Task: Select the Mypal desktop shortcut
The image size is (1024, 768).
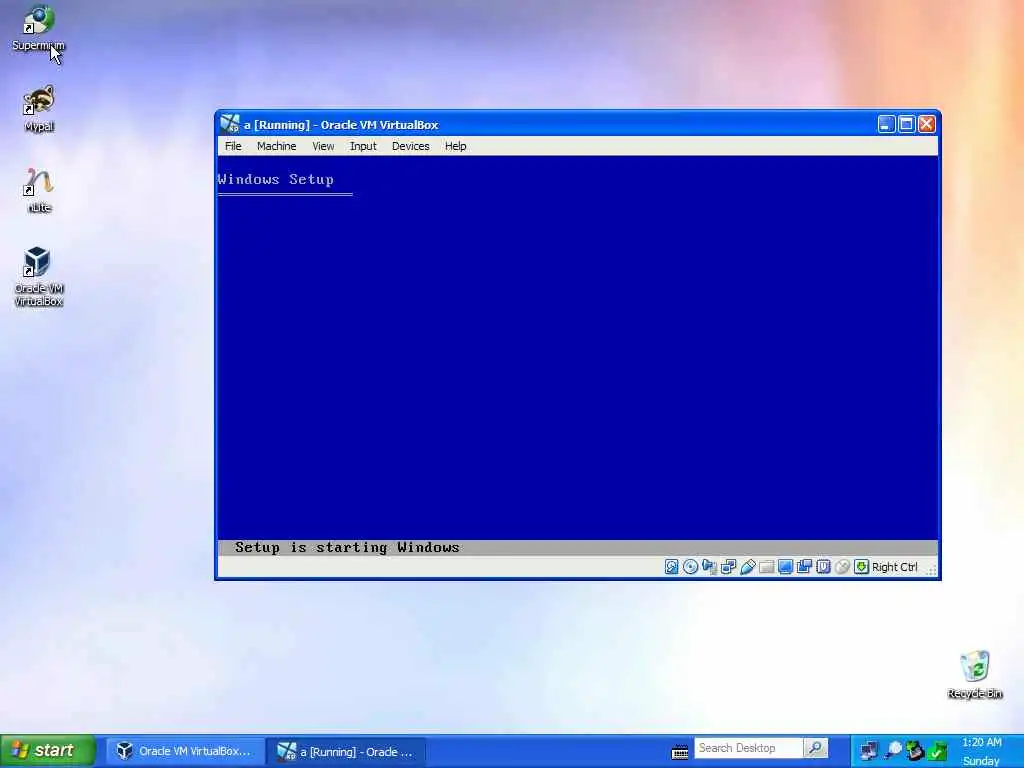Action: [39, 109]
